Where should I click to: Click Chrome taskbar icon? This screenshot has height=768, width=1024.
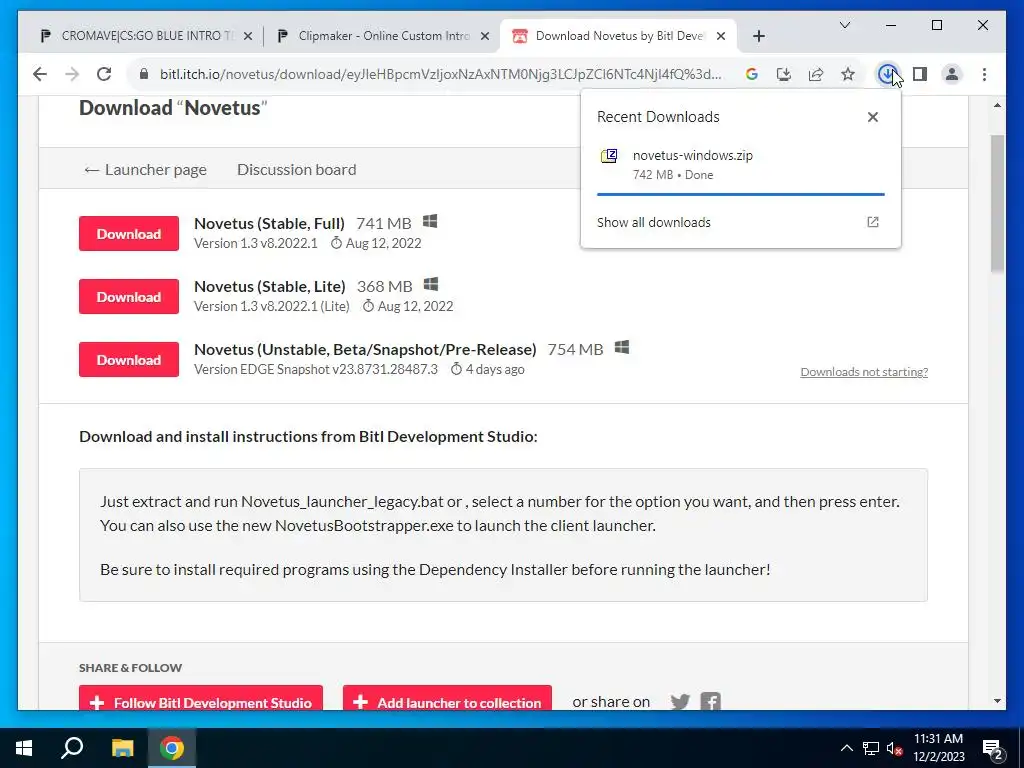(x=172, y=748)
